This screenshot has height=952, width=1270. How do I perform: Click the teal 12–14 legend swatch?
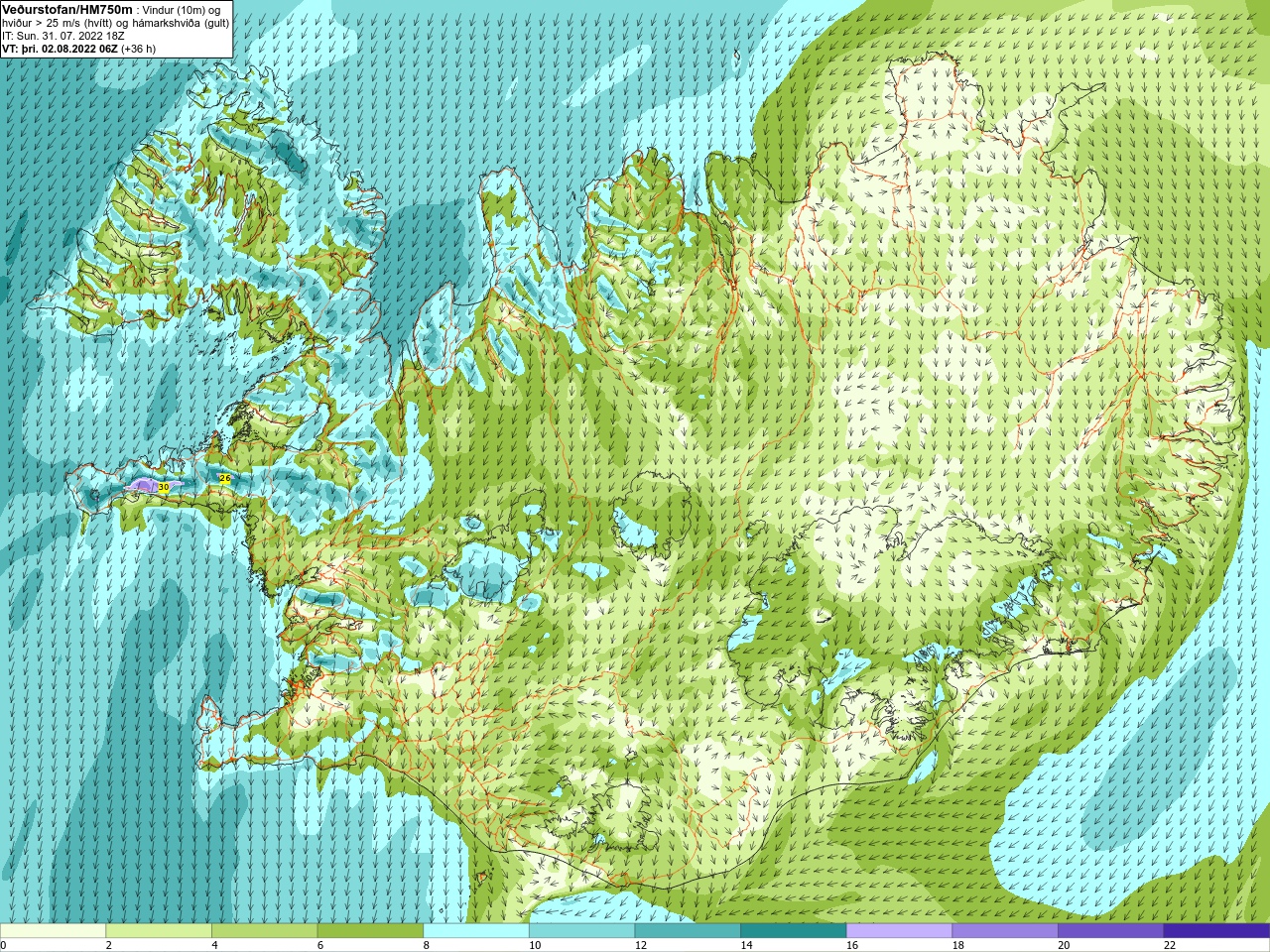pyautogui.click(x=688, y=930)
